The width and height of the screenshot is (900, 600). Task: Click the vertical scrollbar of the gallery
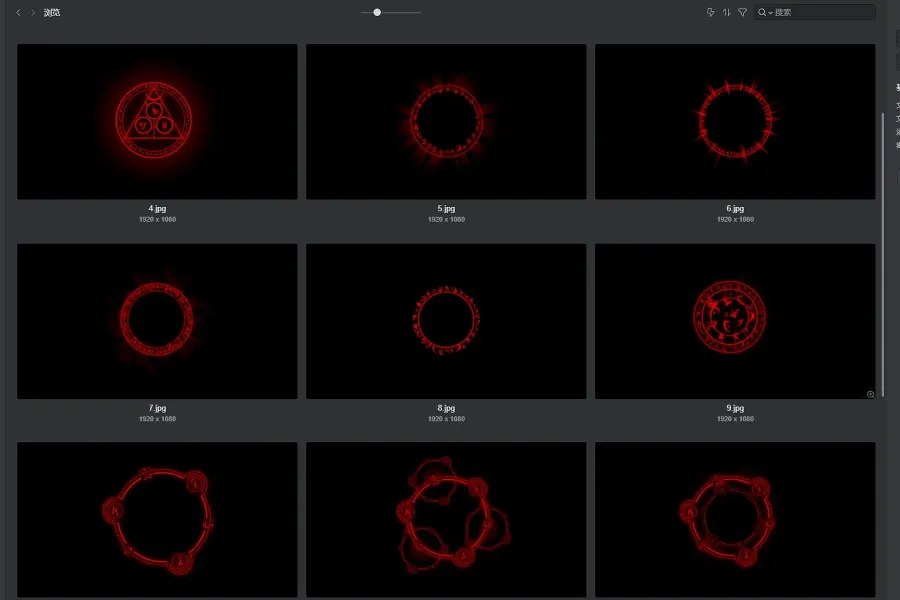point(882,250)
